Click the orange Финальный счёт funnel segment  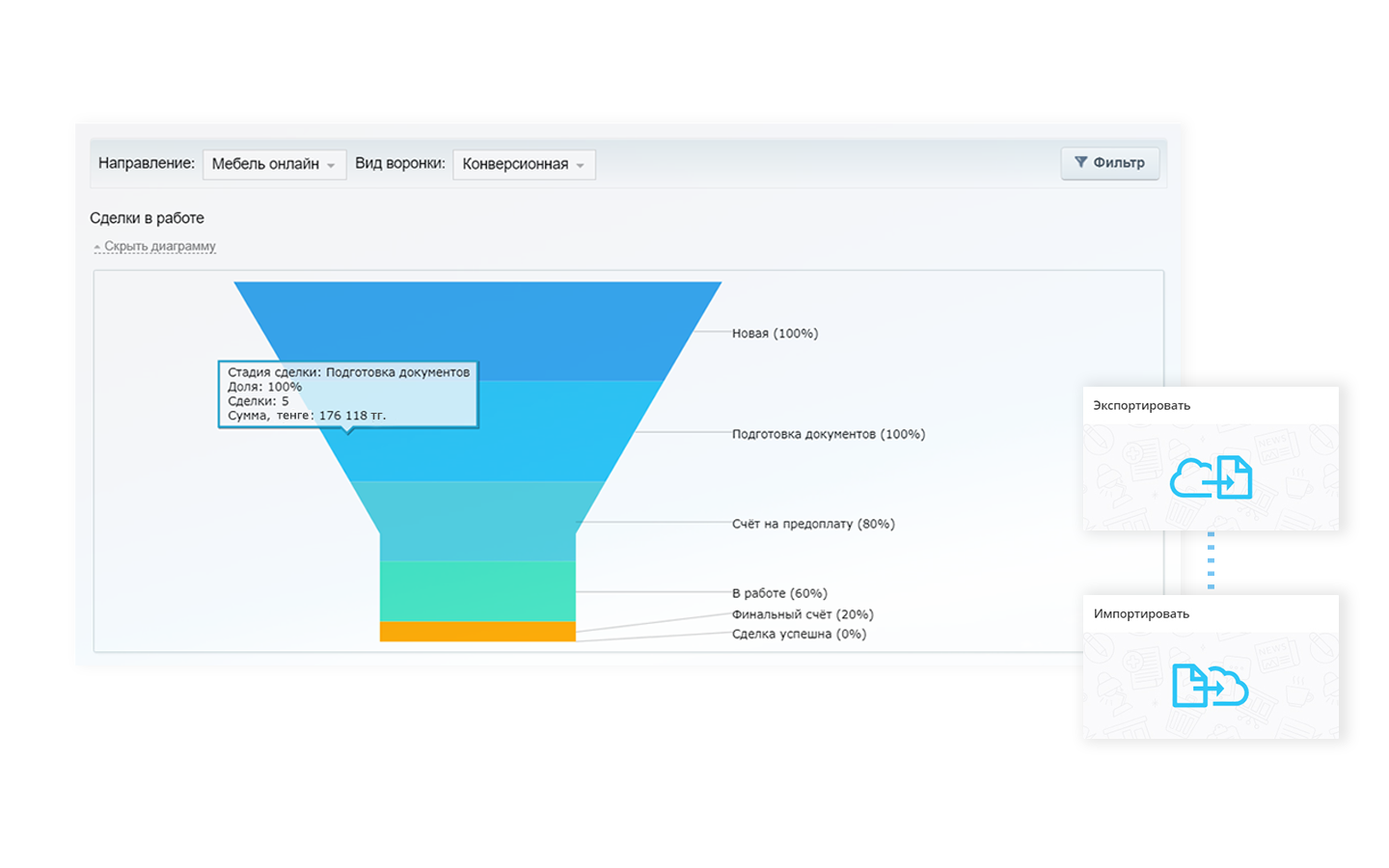click(477, 632)
